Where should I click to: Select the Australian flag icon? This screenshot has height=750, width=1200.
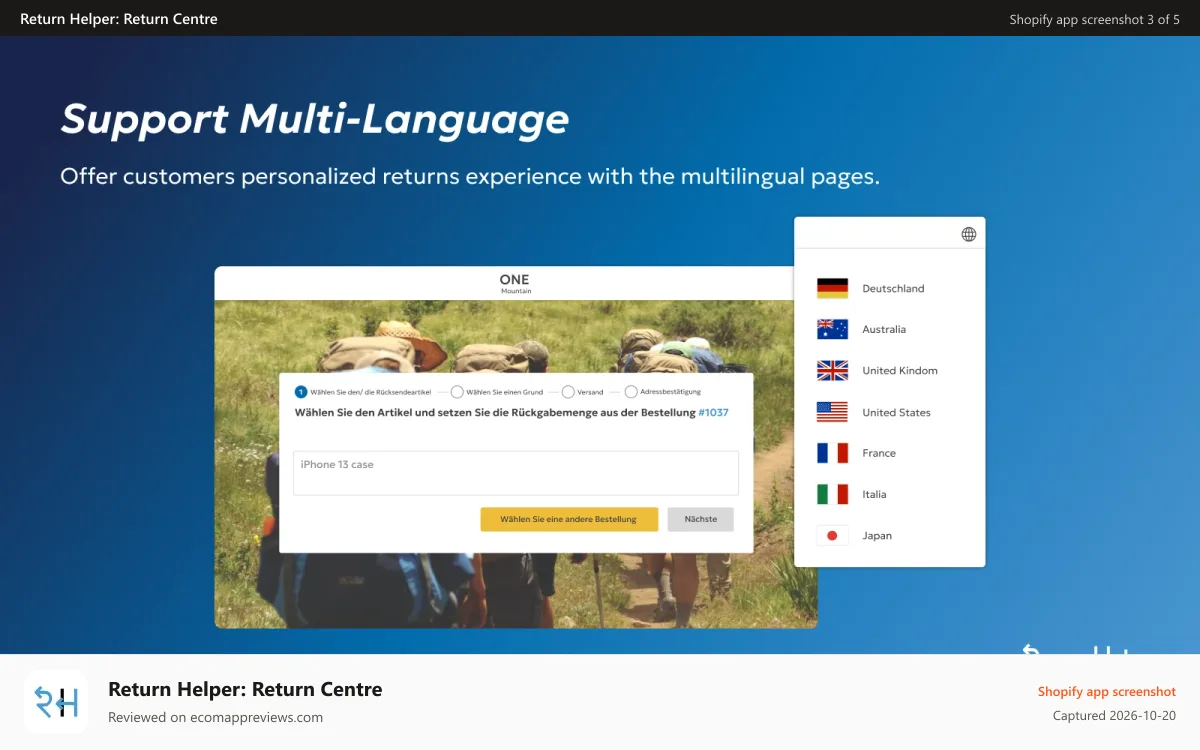coord(832,329)
